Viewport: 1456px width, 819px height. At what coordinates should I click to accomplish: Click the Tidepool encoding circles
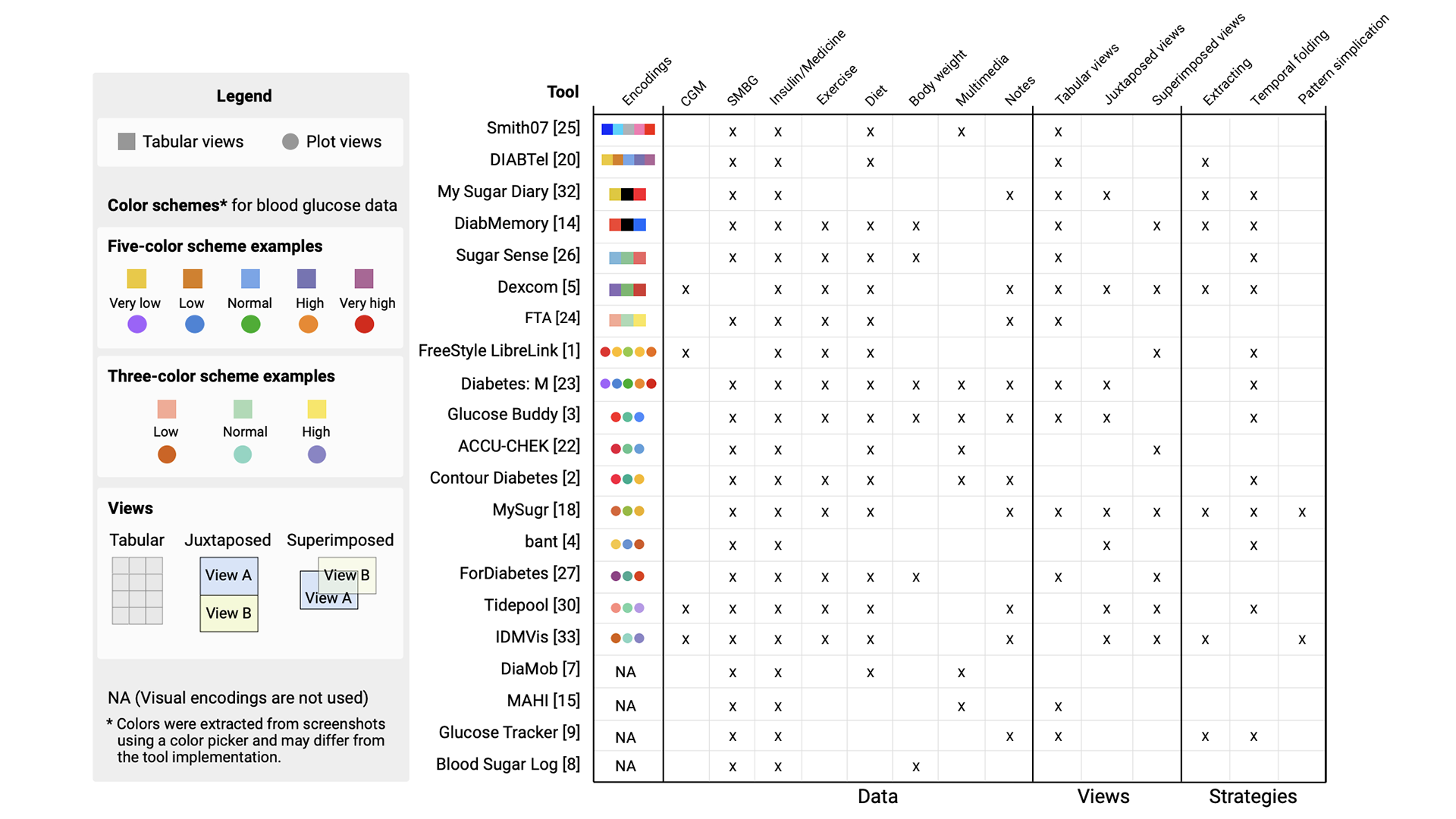click(628, 608)
